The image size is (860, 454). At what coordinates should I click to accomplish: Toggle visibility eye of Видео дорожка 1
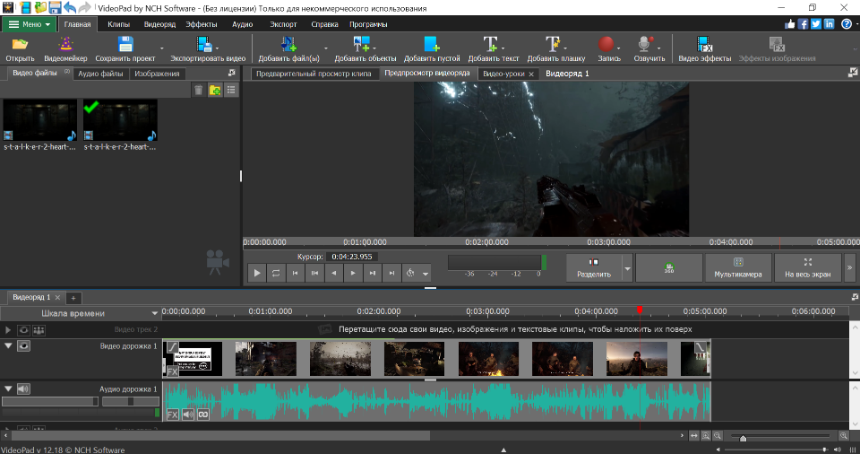pyautogui.click(x=24, y=346)
